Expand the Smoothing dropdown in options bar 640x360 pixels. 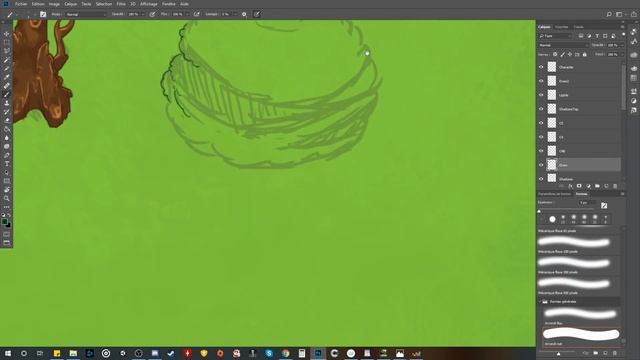236,14
